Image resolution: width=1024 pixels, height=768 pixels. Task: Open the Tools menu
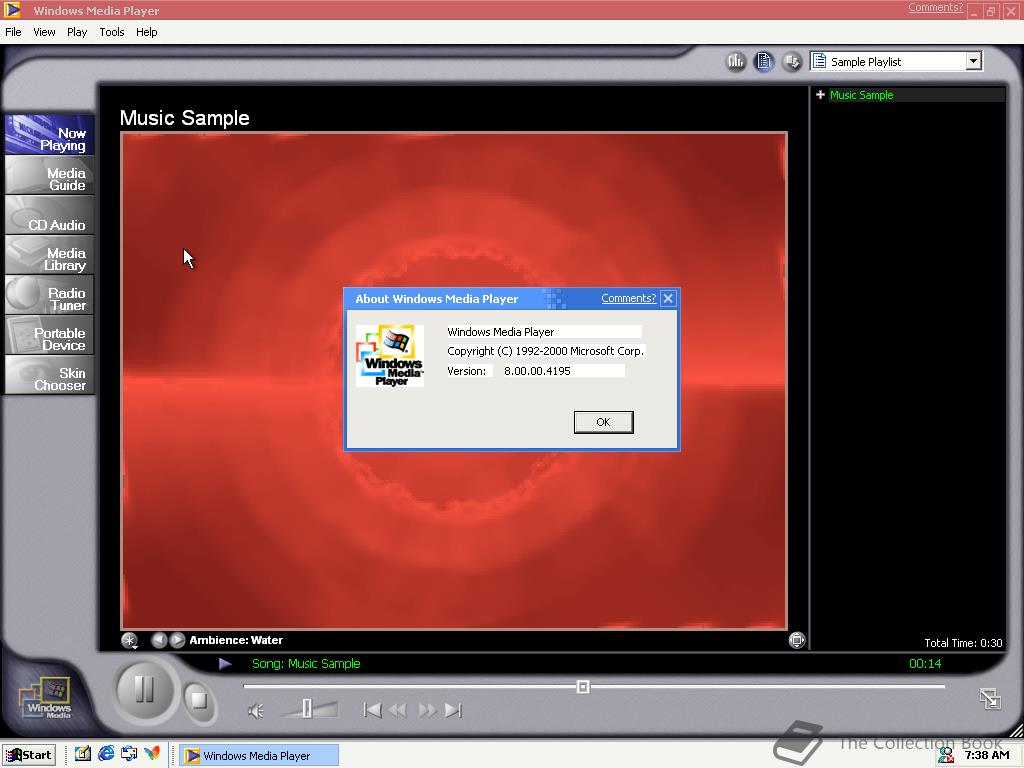point(112,32)
